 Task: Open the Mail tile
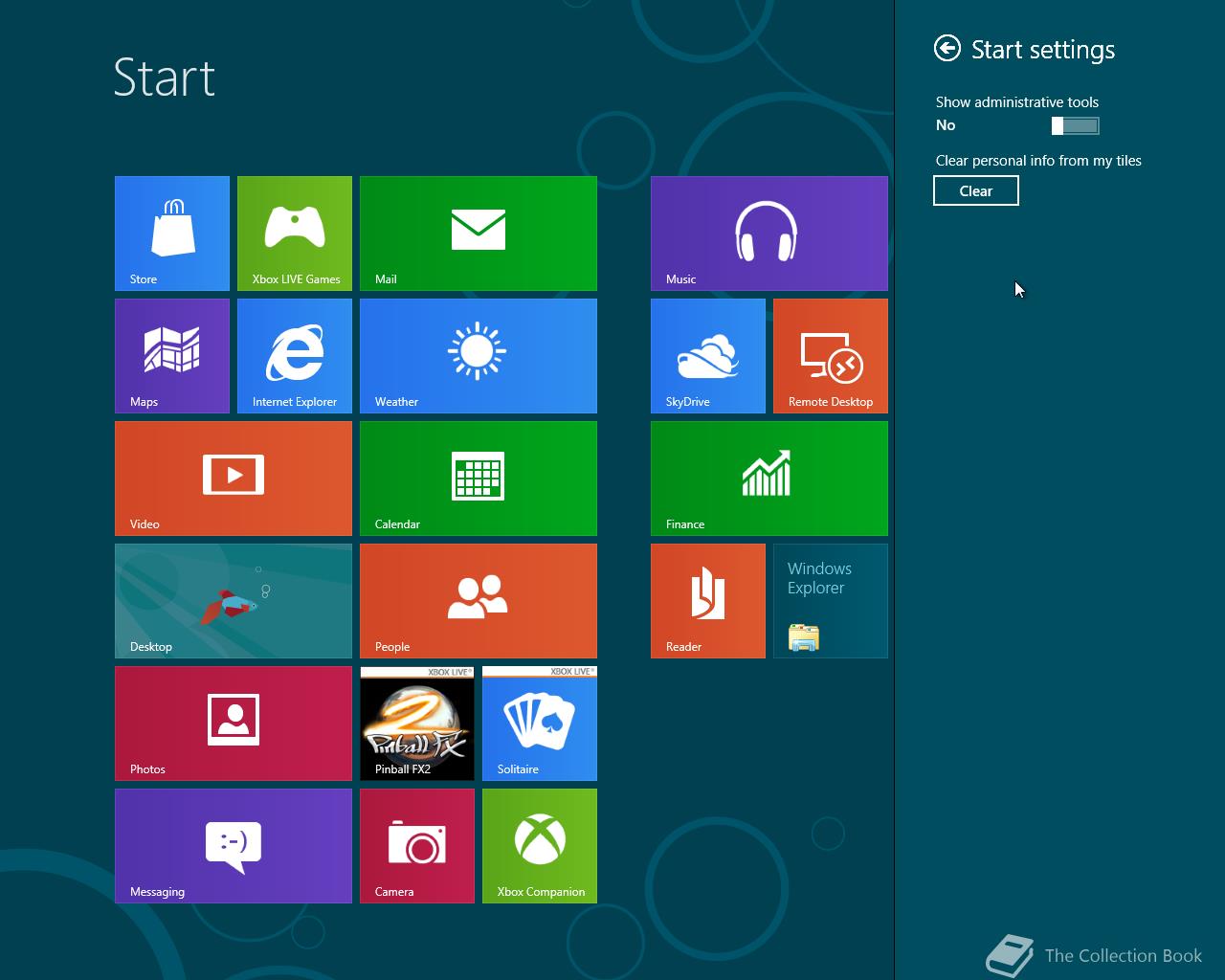[x=479, y=234]
